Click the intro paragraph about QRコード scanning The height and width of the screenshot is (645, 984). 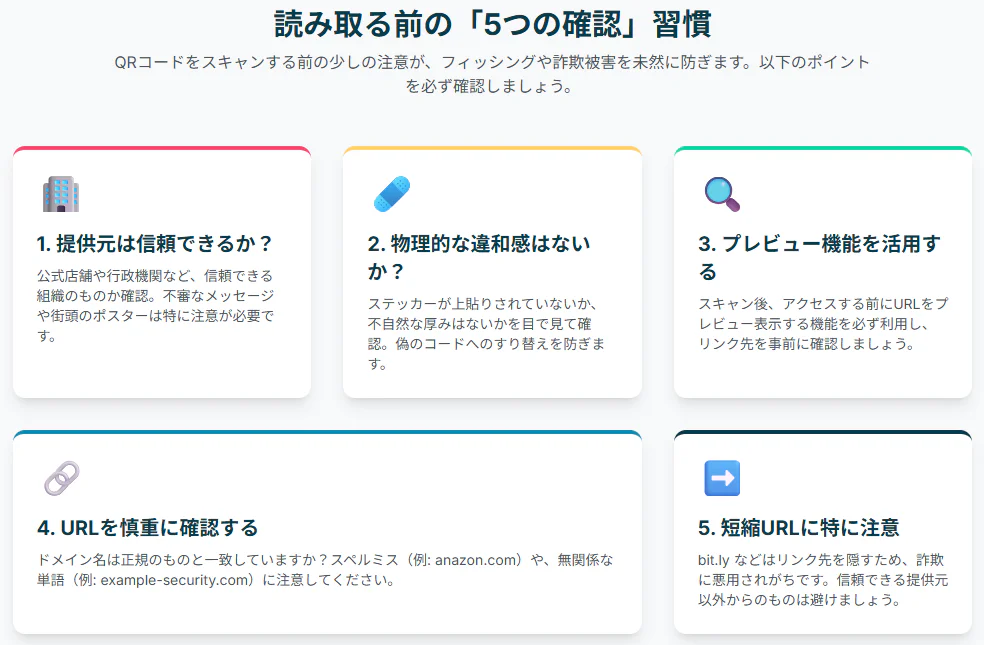pos(492,74)
